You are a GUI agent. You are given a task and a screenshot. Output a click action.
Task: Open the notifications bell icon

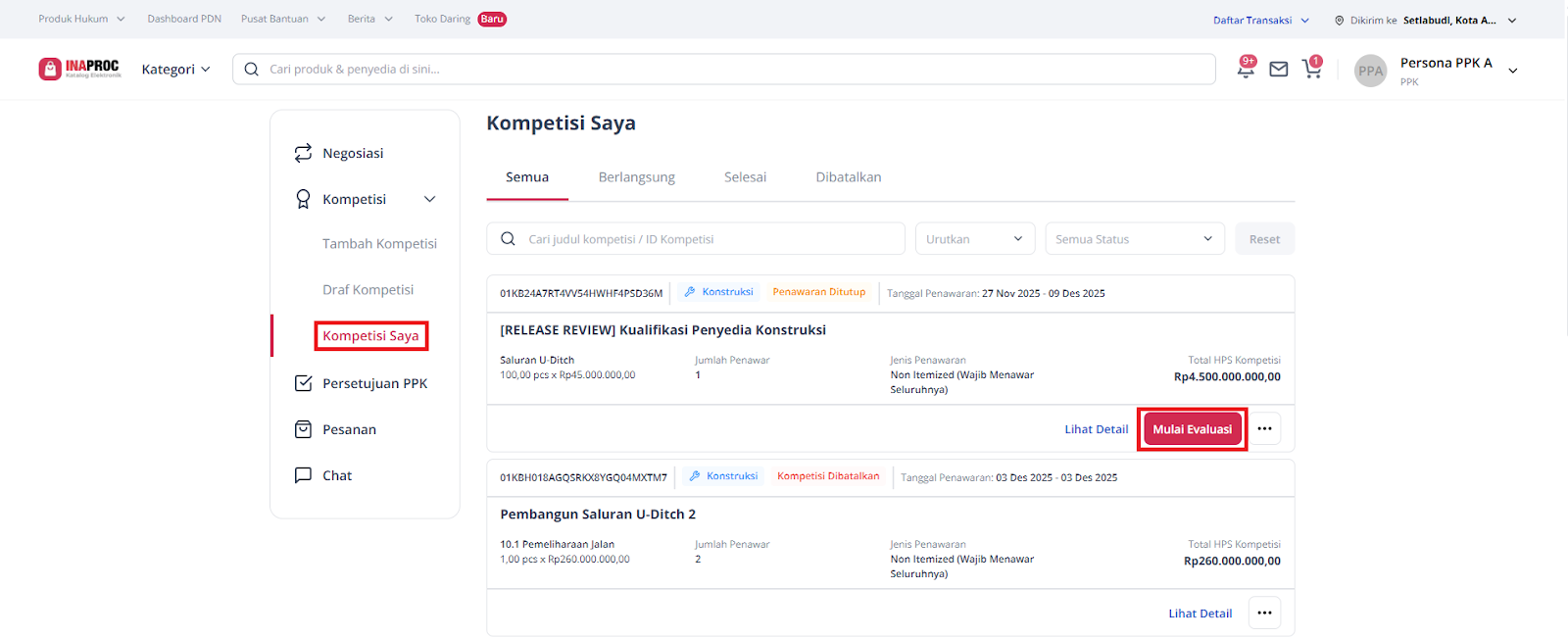coord(1246,69)
